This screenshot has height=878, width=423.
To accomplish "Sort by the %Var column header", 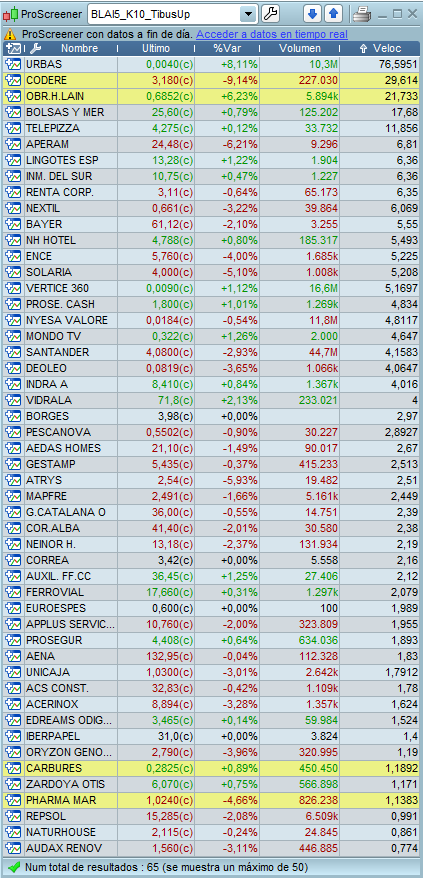I will click(x=227, y=49).
